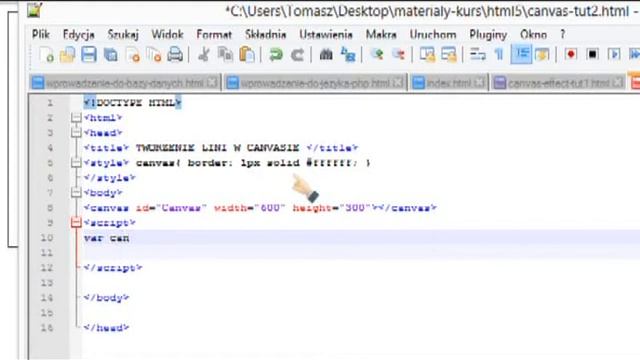The image size is (640, 360).
Task: Select line number 13 in the margin
Action: 47,283
